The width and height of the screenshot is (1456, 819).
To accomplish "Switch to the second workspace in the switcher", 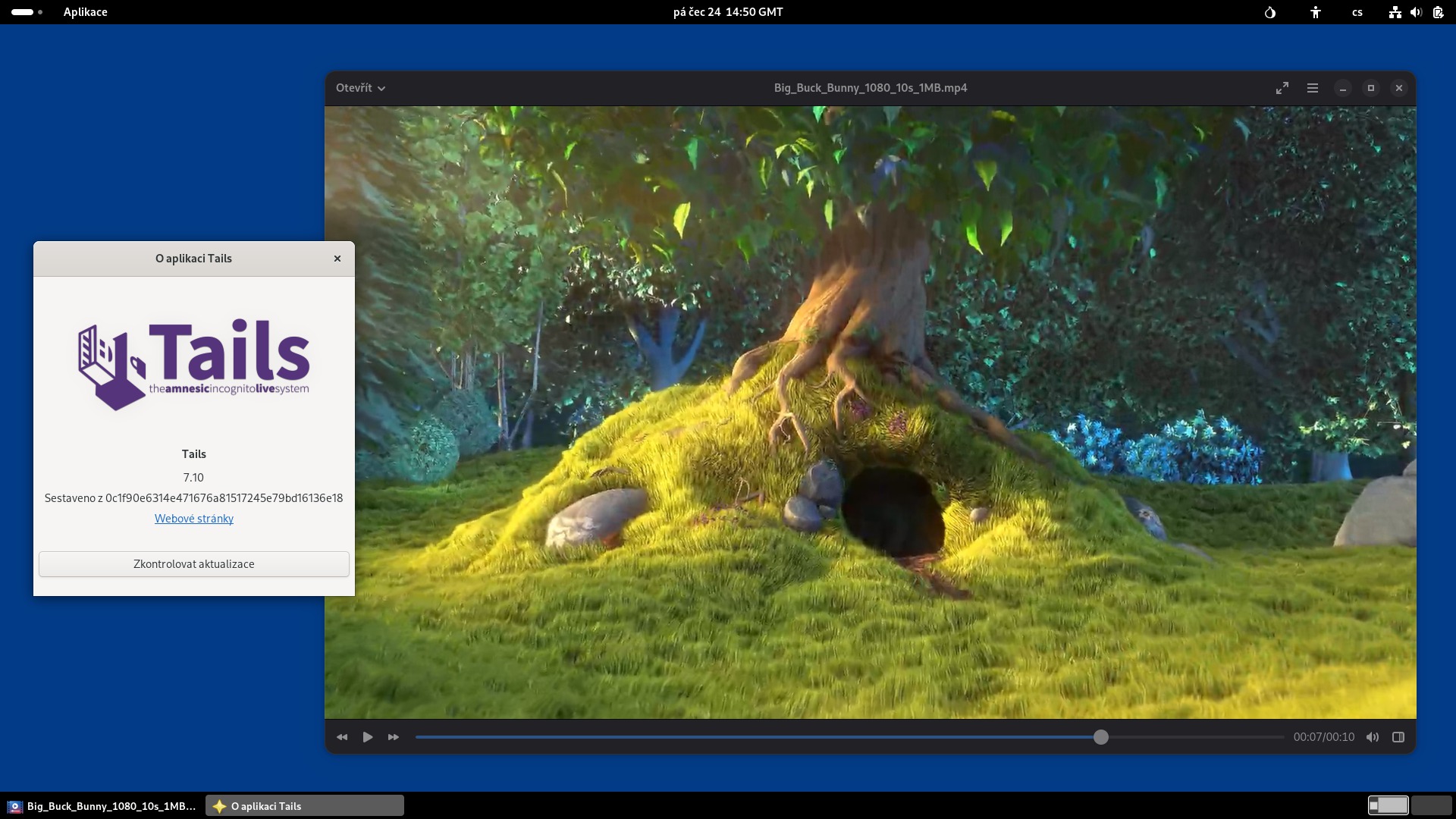I will pos(1431,805).
